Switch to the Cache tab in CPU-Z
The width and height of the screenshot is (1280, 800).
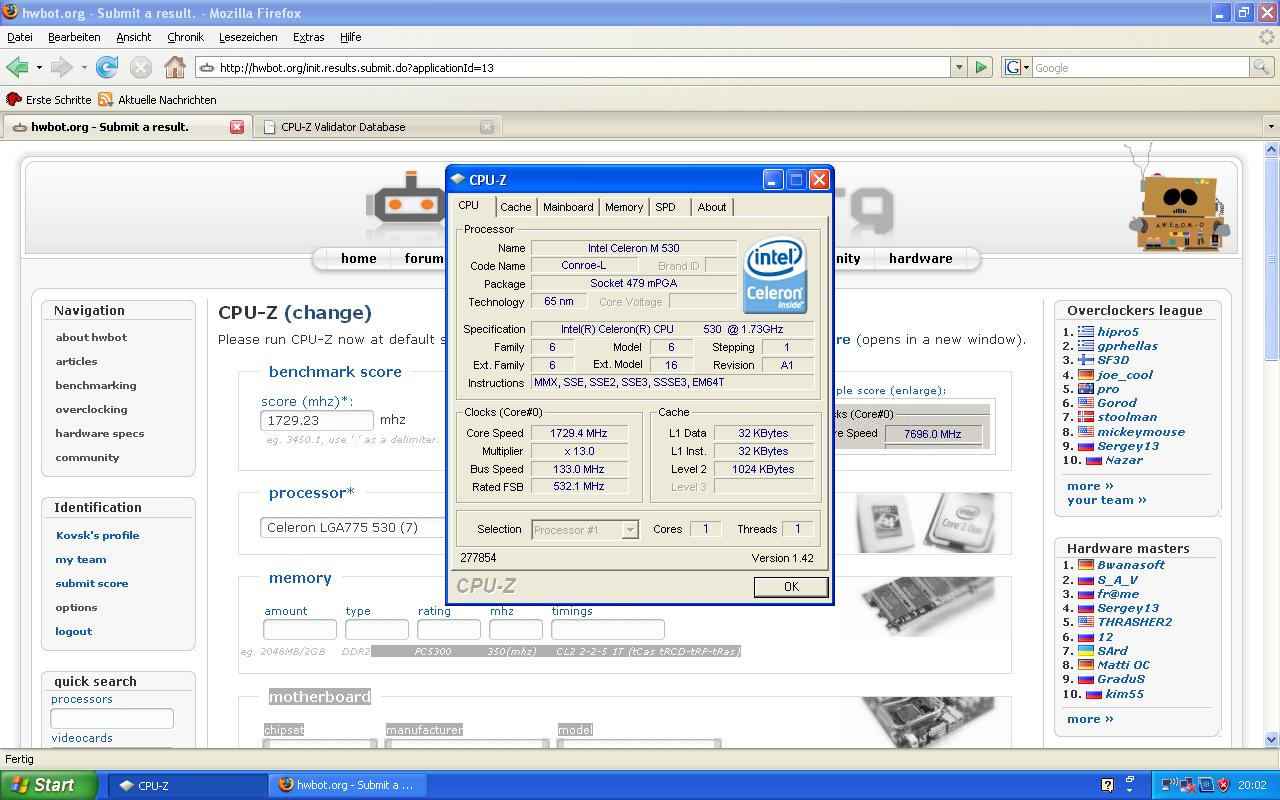click(x=516, y=207)
